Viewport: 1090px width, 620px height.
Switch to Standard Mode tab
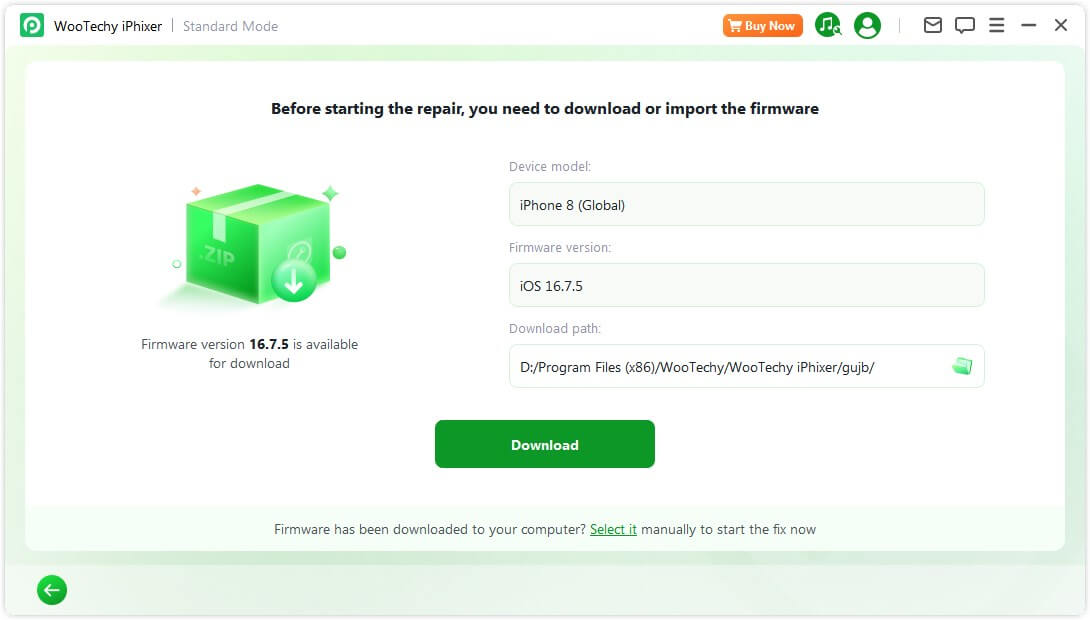pos(230,26)
